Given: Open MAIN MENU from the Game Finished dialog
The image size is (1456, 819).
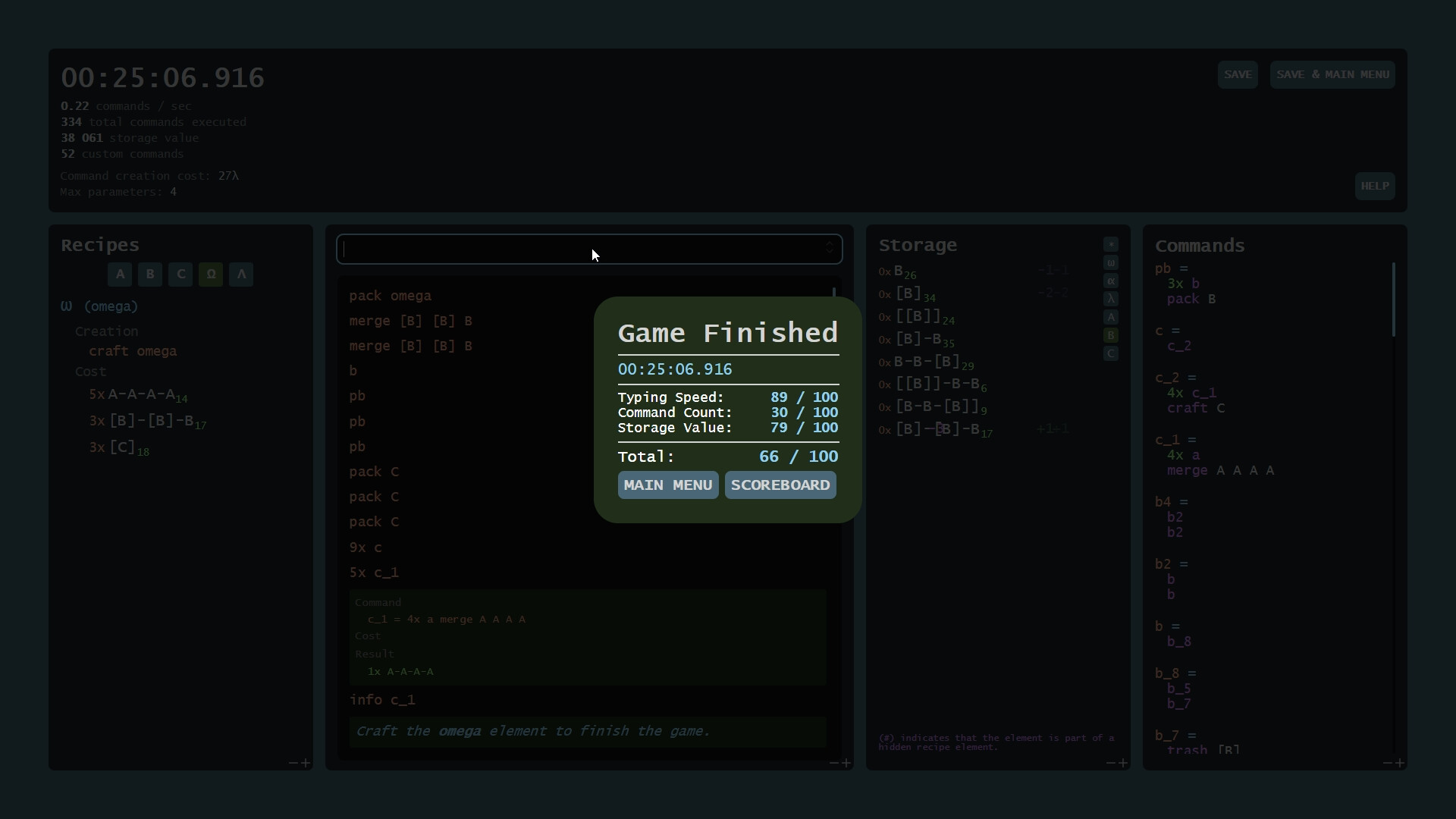Looking at the screenshot, I should [x=667, y=485].
